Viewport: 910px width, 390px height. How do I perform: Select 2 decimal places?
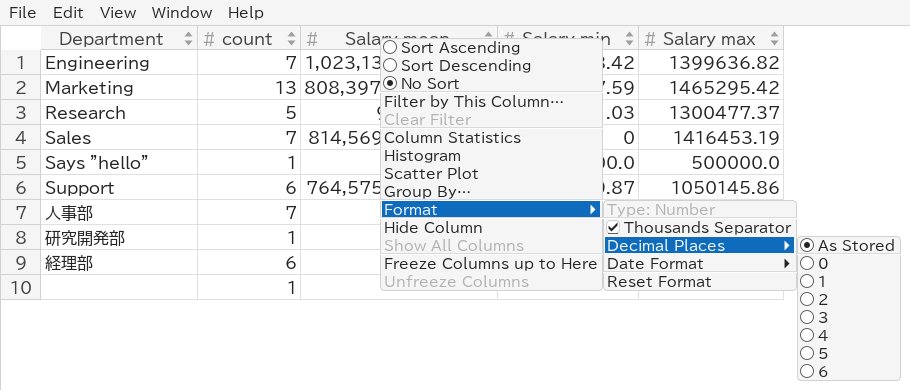(849, 299)
